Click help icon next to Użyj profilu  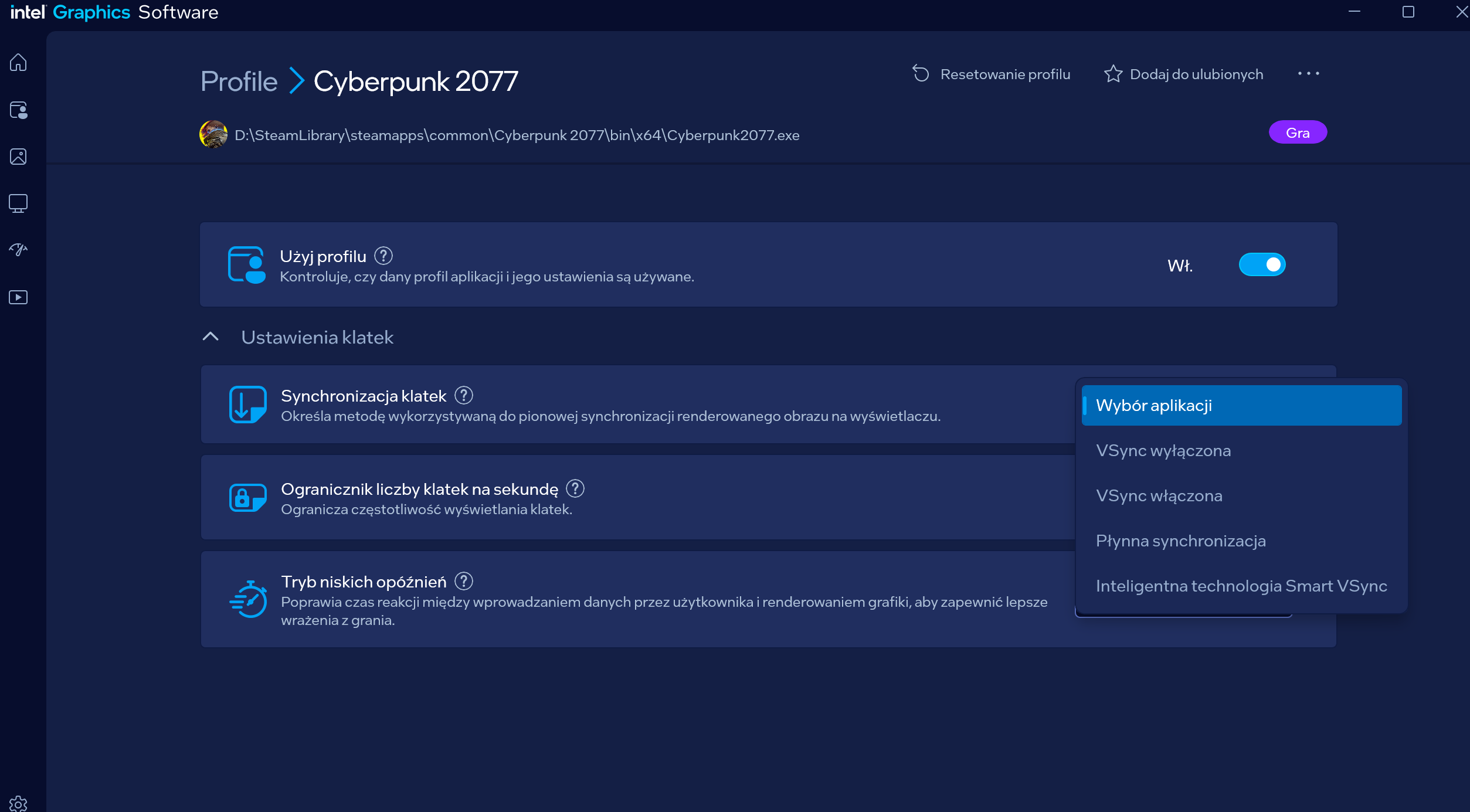[383, 256]
